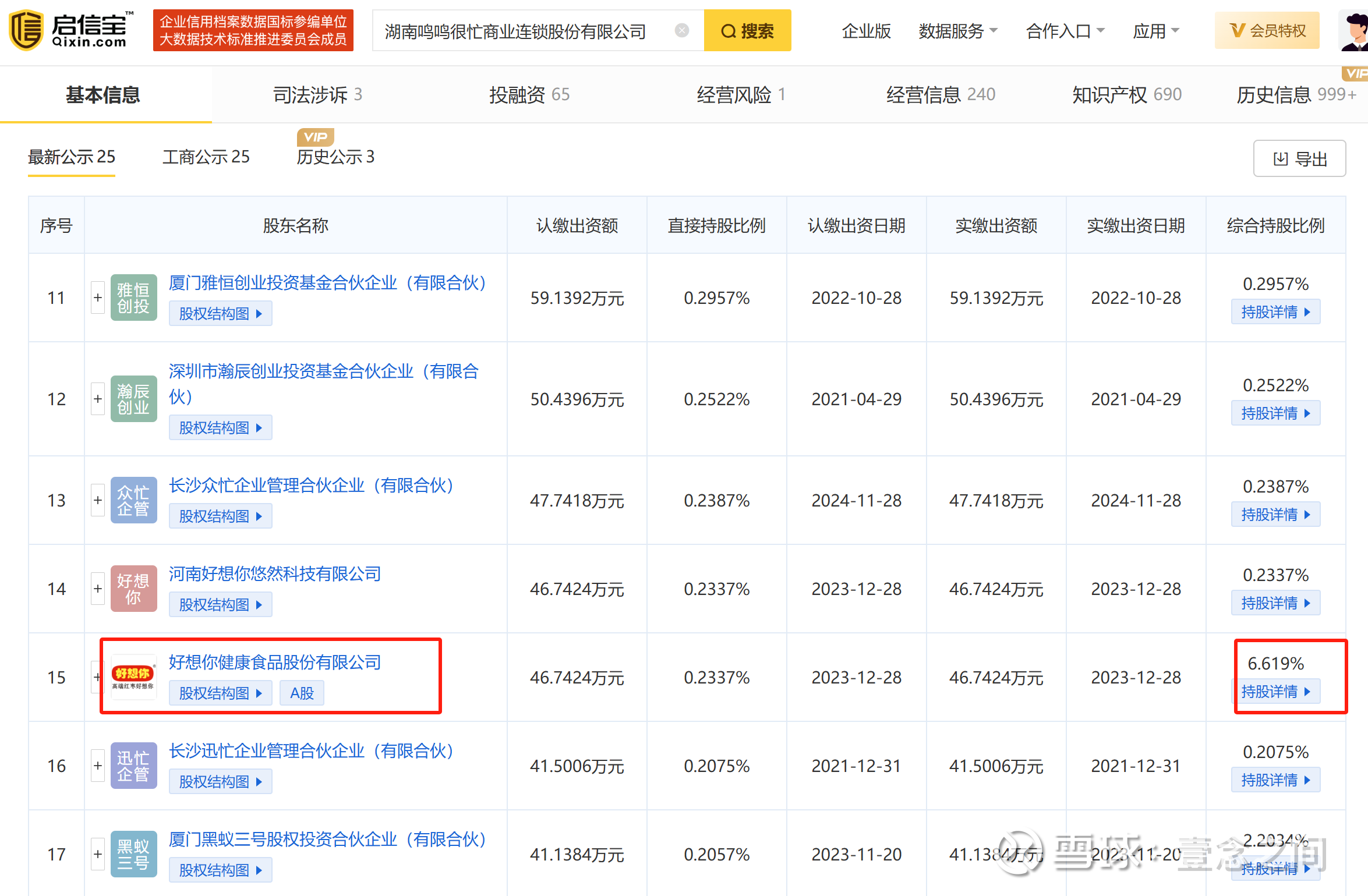Click the yellow 搜索 search button

tap(747, 31)
